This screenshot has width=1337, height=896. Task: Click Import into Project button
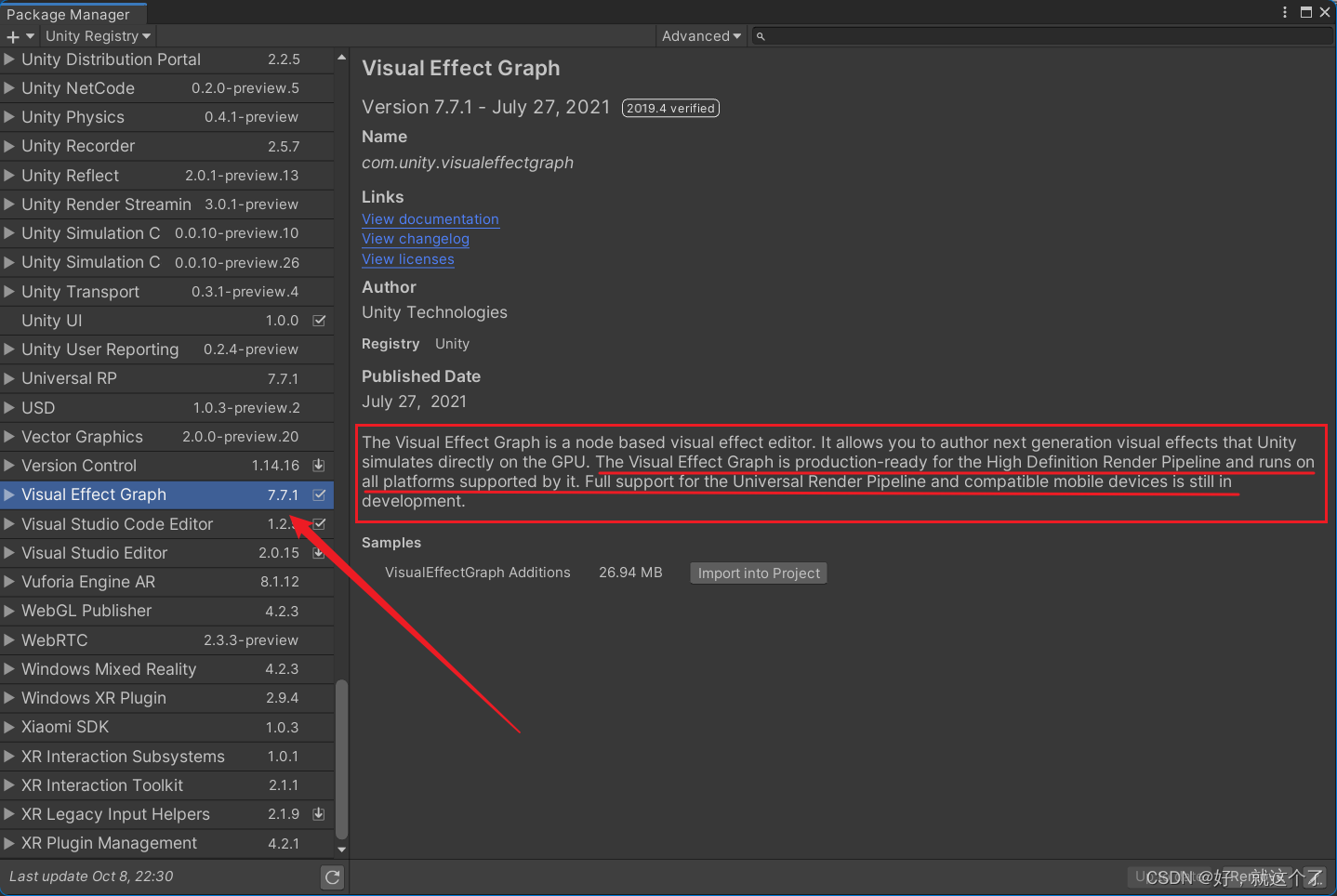[759, 573]
